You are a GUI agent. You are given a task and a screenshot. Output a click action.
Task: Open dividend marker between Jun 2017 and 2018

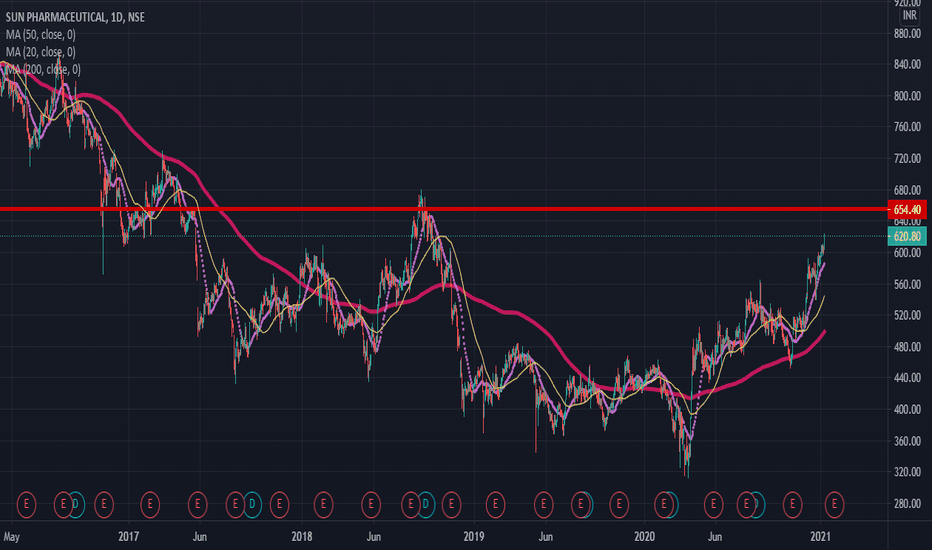click(252, 505)
